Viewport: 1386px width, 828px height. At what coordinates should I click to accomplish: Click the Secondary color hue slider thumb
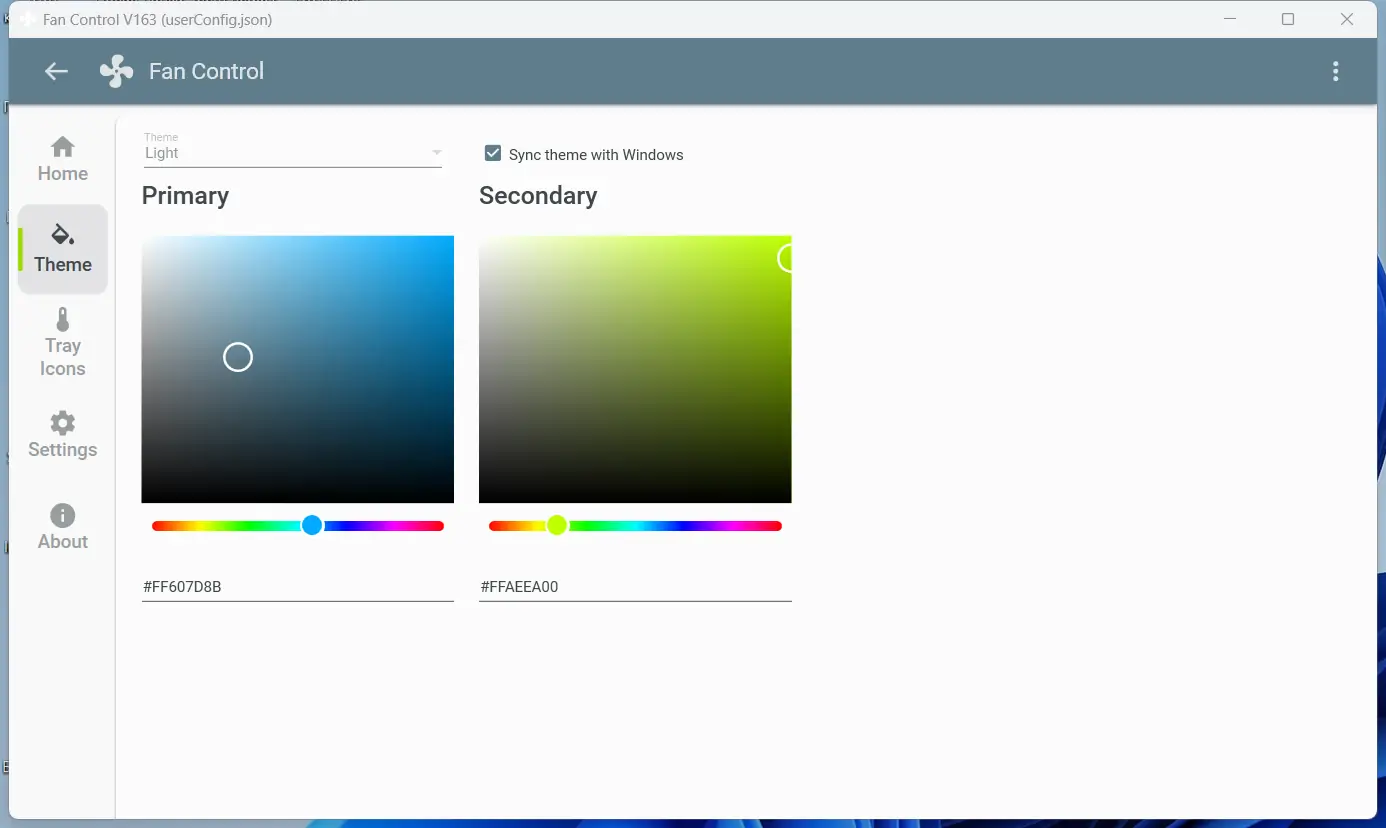[557, 525]
